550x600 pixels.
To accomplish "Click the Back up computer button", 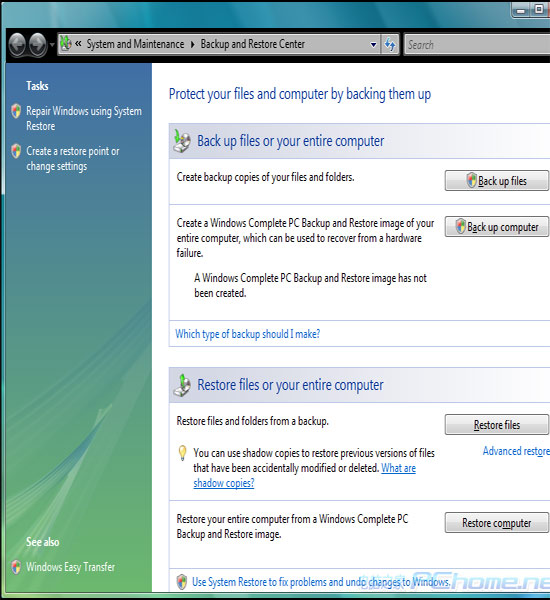I will 496,227.
